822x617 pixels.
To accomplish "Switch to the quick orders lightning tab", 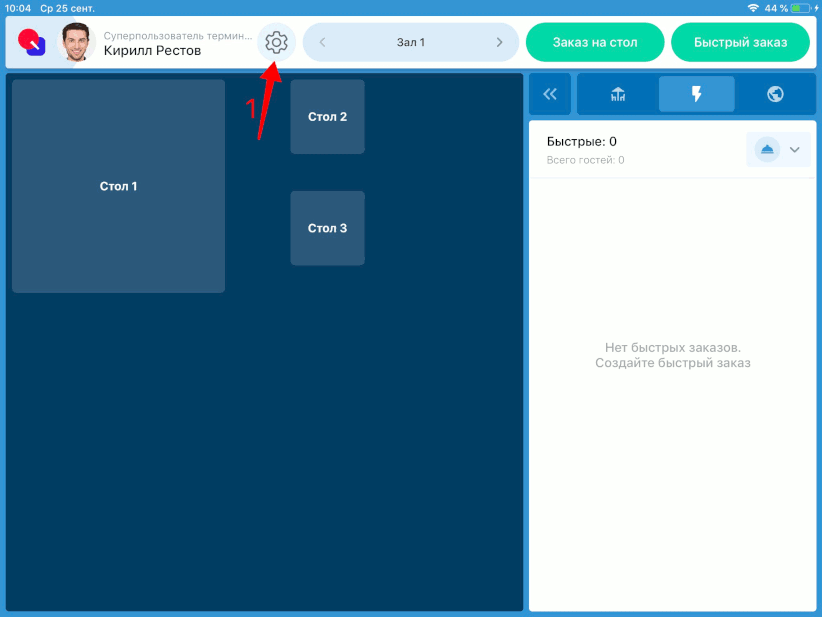I will pos(696,94).
